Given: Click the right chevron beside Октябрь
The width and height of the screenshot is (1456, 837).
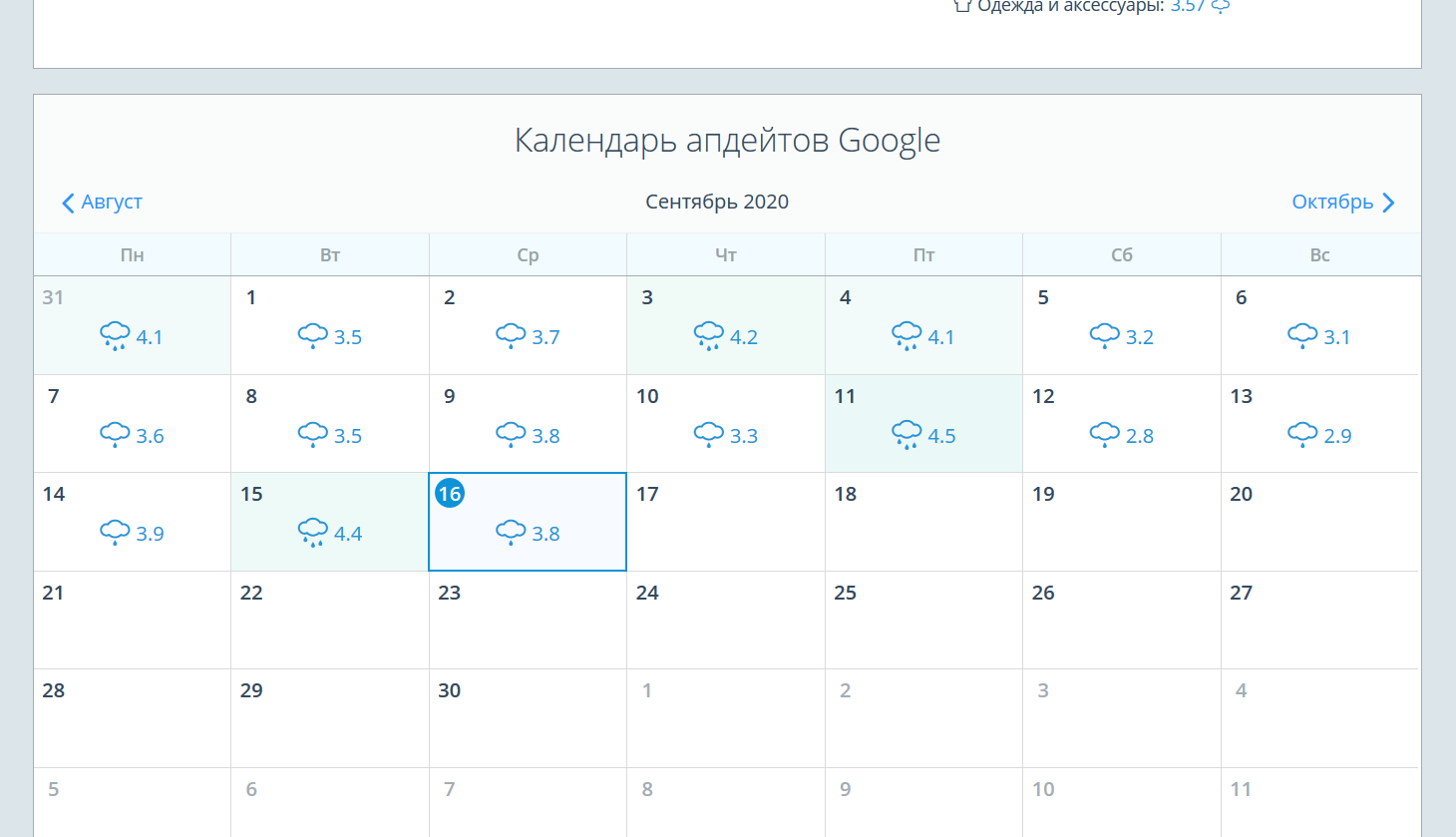Looking at the screenshot, I should [1388, 203].
